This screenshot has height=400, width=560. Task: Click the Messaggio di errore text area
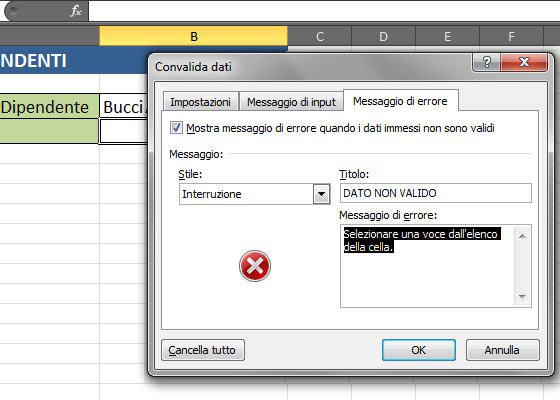coord(428,266)
